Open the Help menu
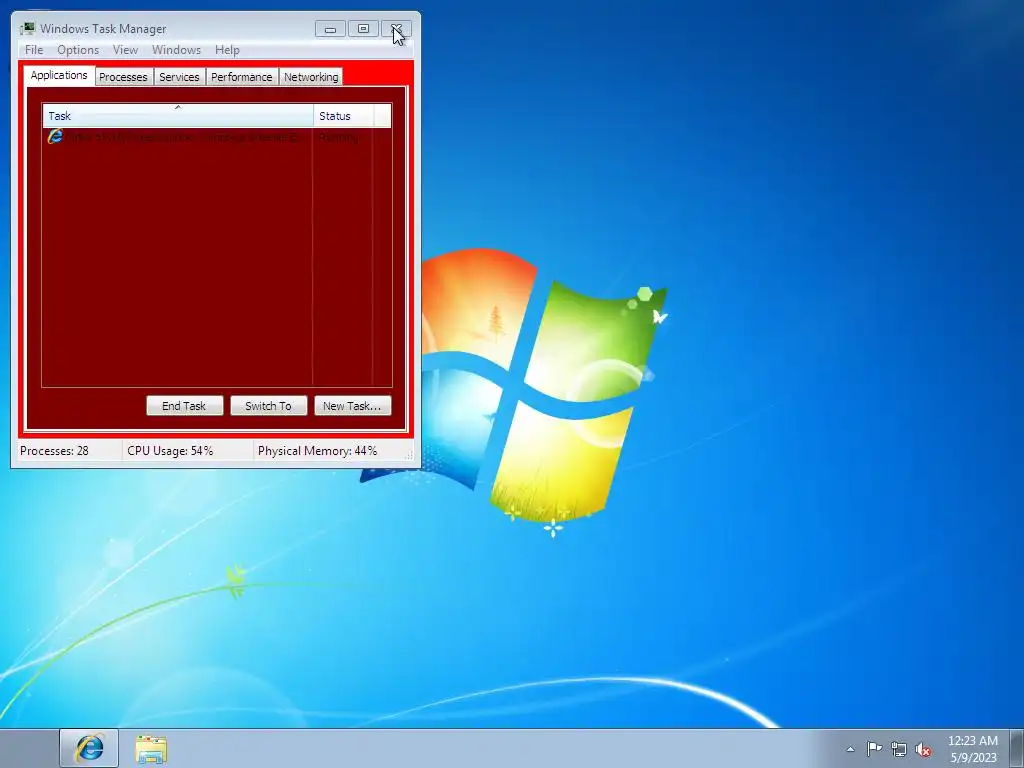Screen dimensions: 1024x768 (x=227, y=50)
